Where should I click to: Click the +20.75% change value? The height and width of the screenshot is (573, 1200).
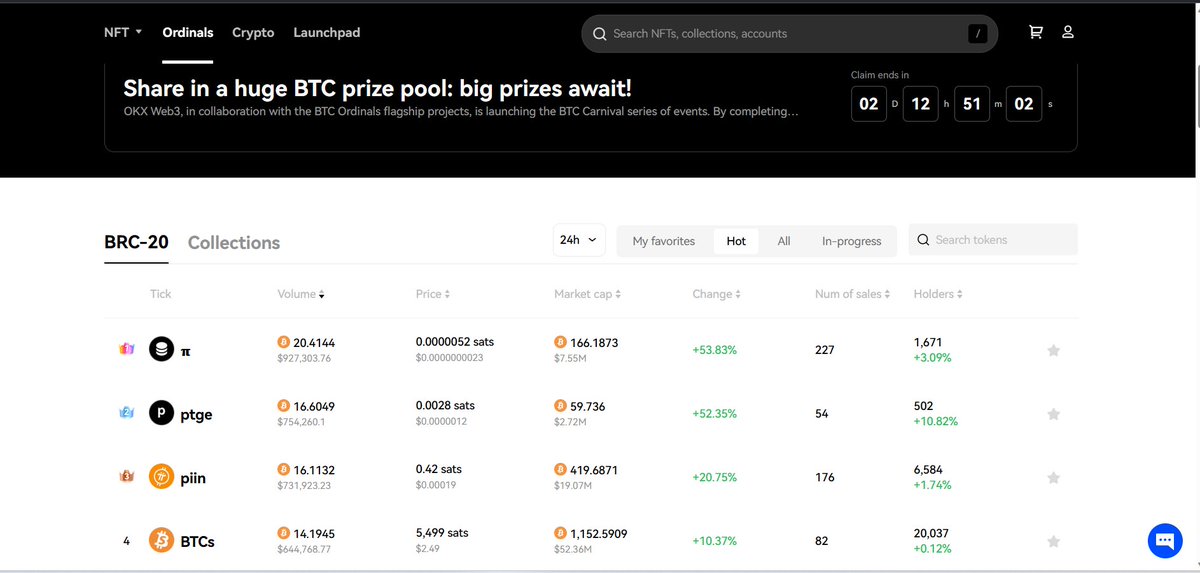pyautogui.click(x=715, y=478)
